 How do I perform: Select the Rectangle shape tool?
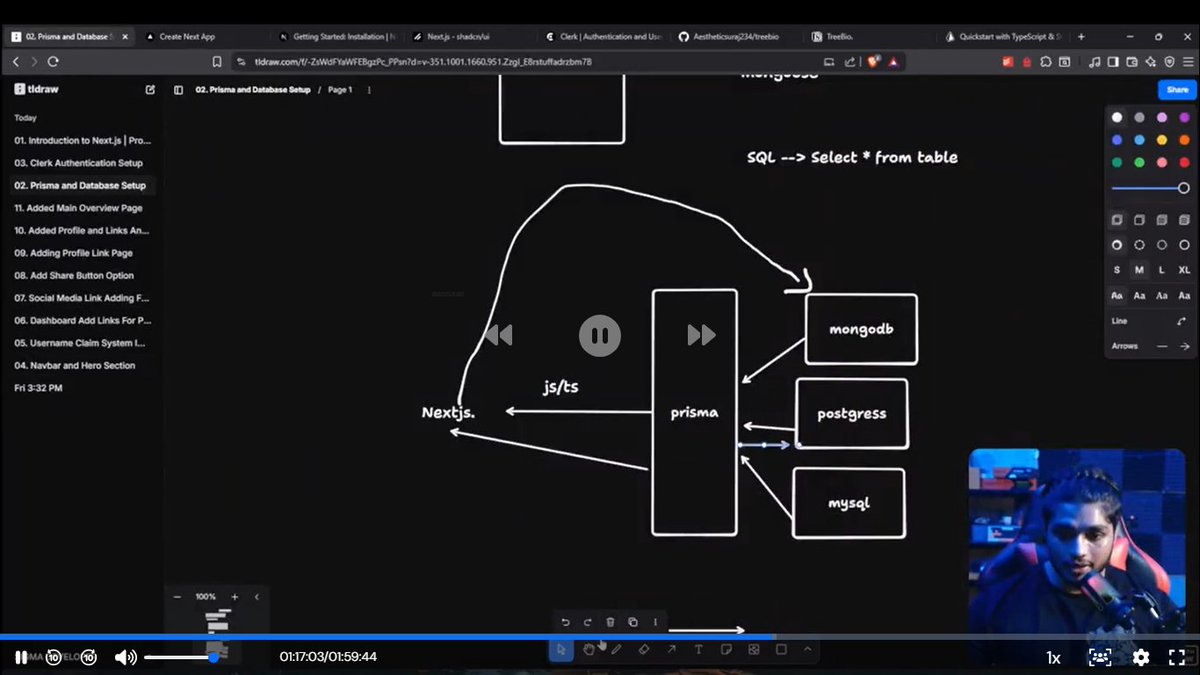(781, 649)
